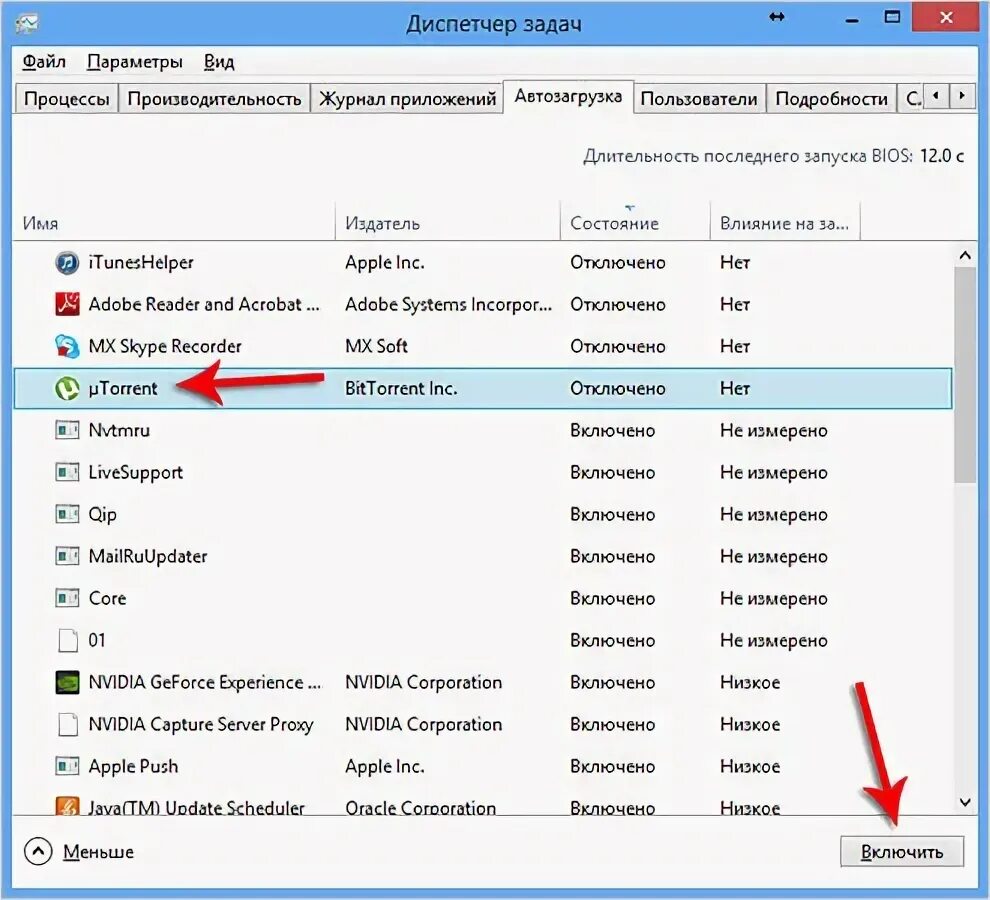990x900 pixels.
Task: Select the MX Skype Recorder row name
Action: point(165,346)
